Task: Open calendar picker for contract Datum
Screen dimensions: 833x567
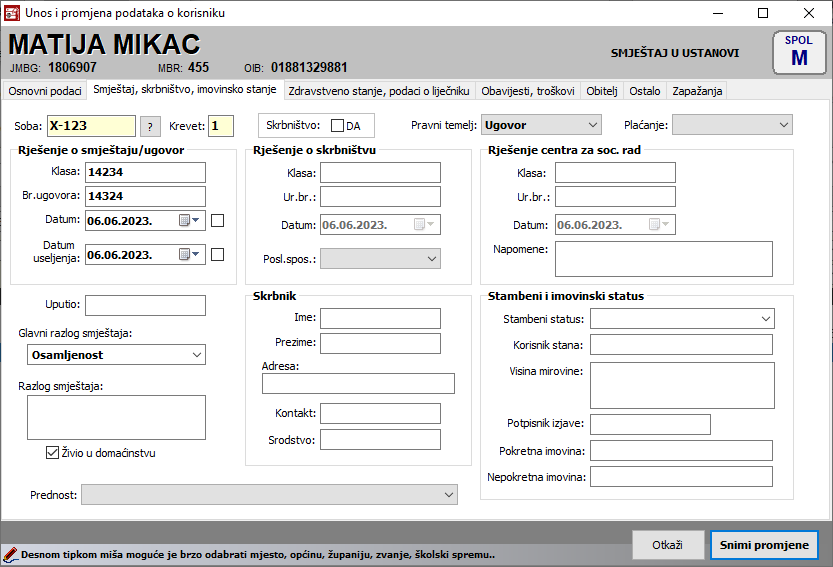Action: coord(189,221)
